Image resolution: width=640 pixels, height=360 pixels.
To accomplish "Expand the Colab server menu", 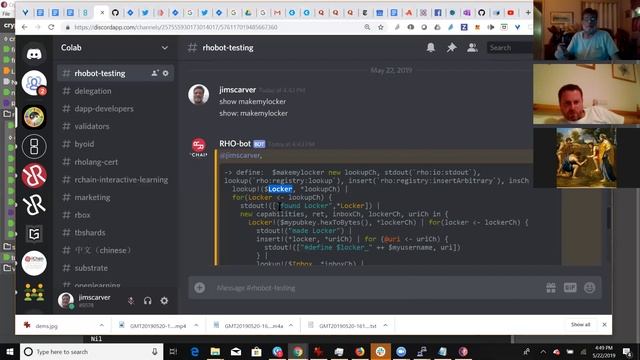I will [164, 48].
